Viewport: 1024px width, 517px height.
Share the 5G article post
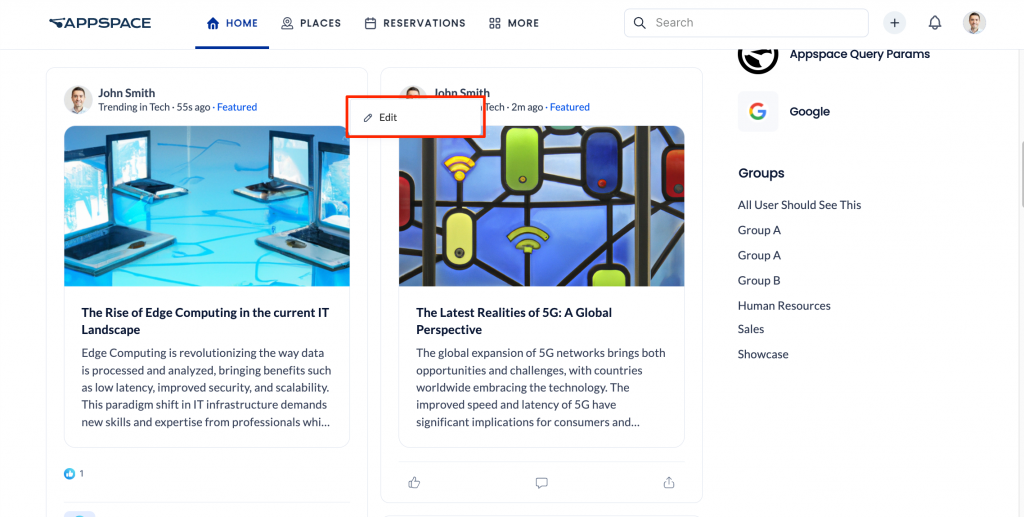tap(669, 482)
